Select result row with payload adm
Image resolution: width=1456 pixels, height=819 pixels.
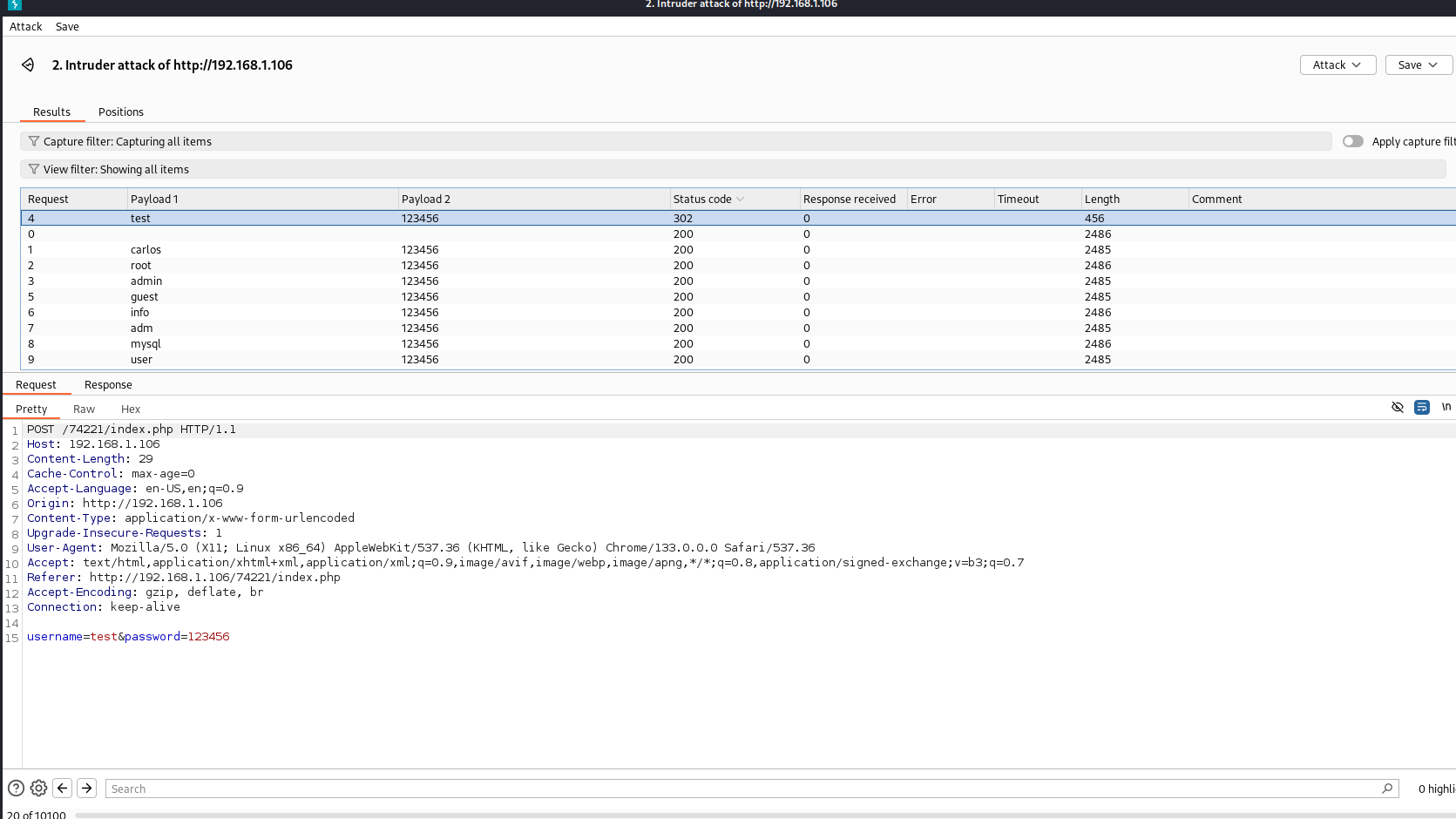738,328
